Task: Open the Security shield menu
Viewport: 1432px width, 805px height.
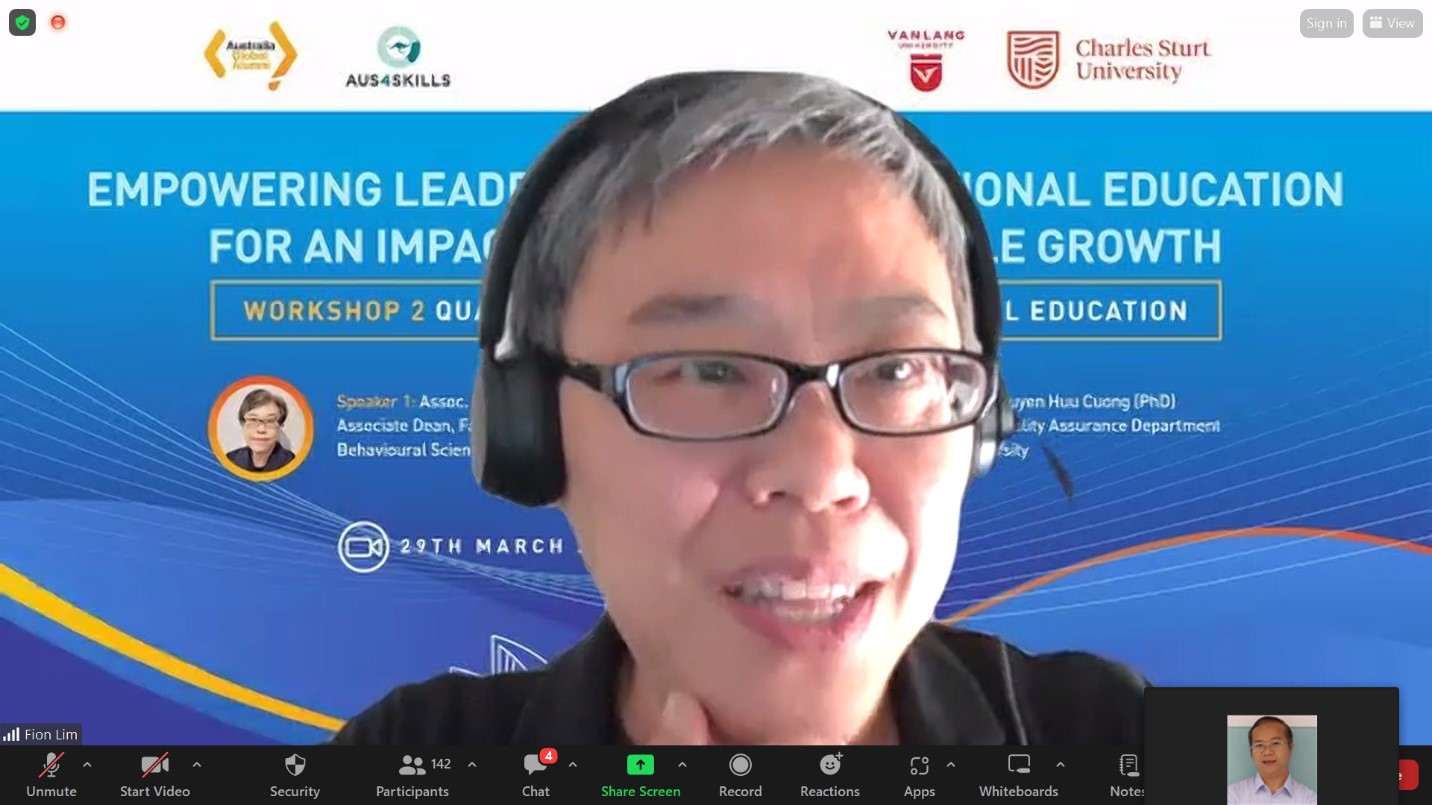Action: [294, 775]
